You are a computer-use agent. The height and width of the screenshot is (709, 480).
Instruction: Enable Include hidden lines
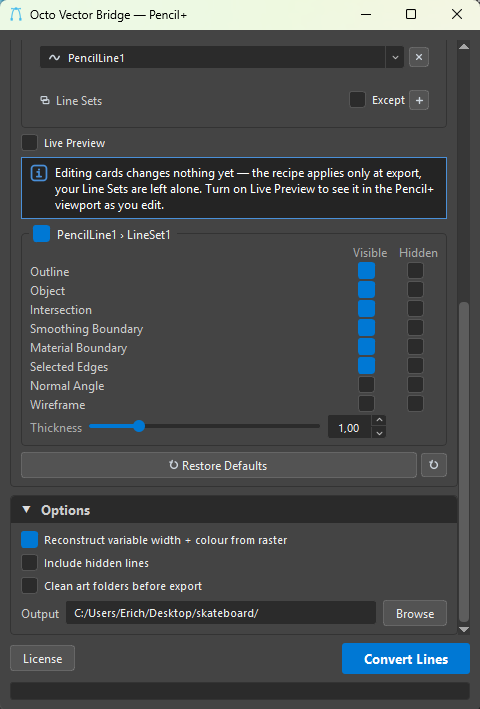coord(29,562)
